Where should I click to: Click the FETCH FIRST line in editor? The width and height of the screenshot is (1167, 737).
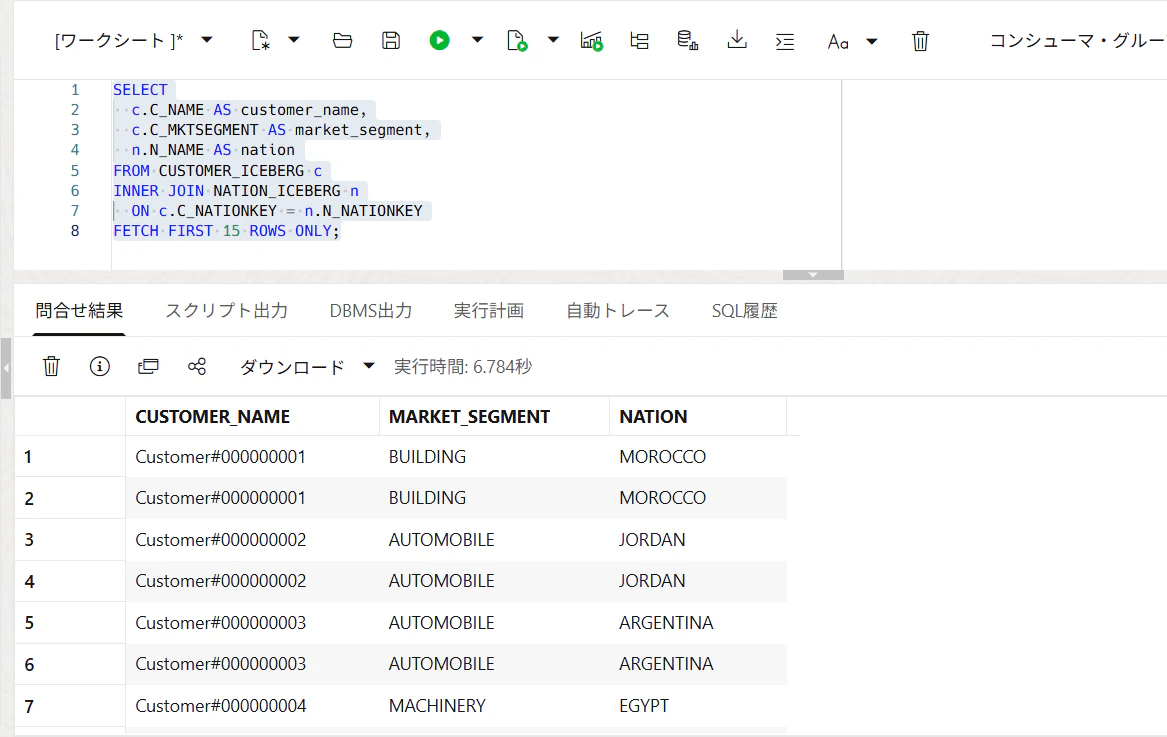[x=226, y=231]
